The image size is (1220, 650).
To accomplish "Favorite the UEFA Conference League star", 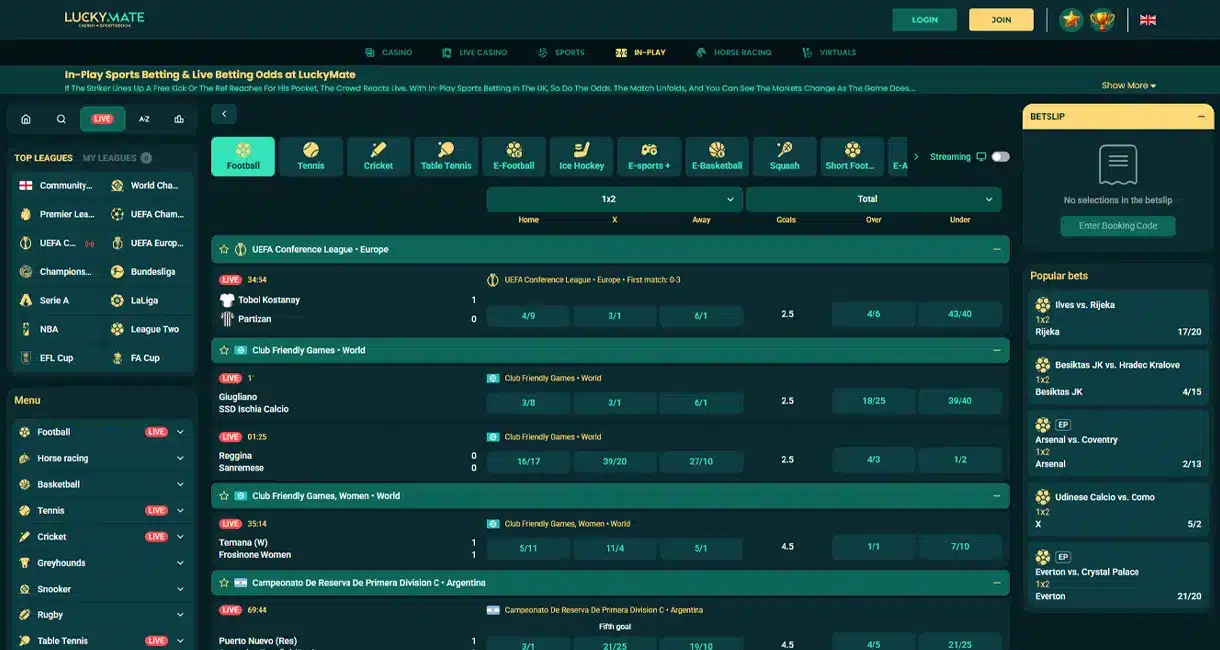I will pos(224,249).
